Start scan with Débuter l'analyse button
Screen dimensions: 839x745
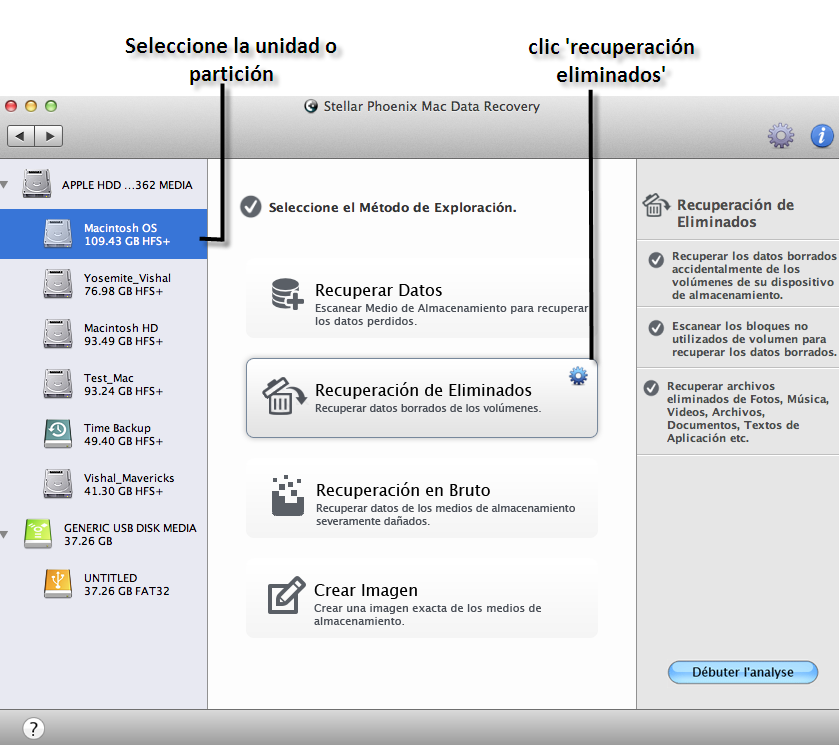coord(743,672)
